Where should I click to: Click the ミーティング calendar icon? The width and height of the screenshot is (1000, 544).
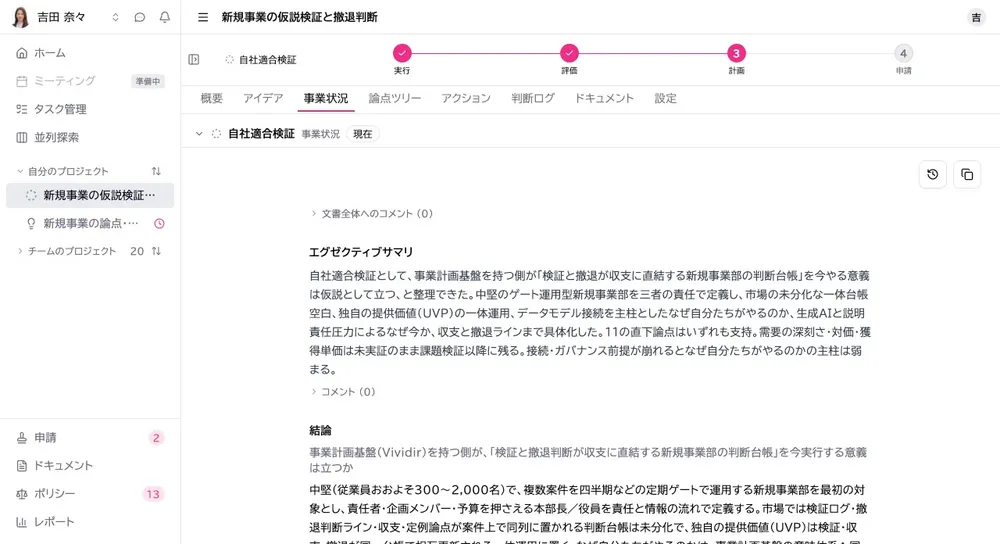[x=22, y=81]
